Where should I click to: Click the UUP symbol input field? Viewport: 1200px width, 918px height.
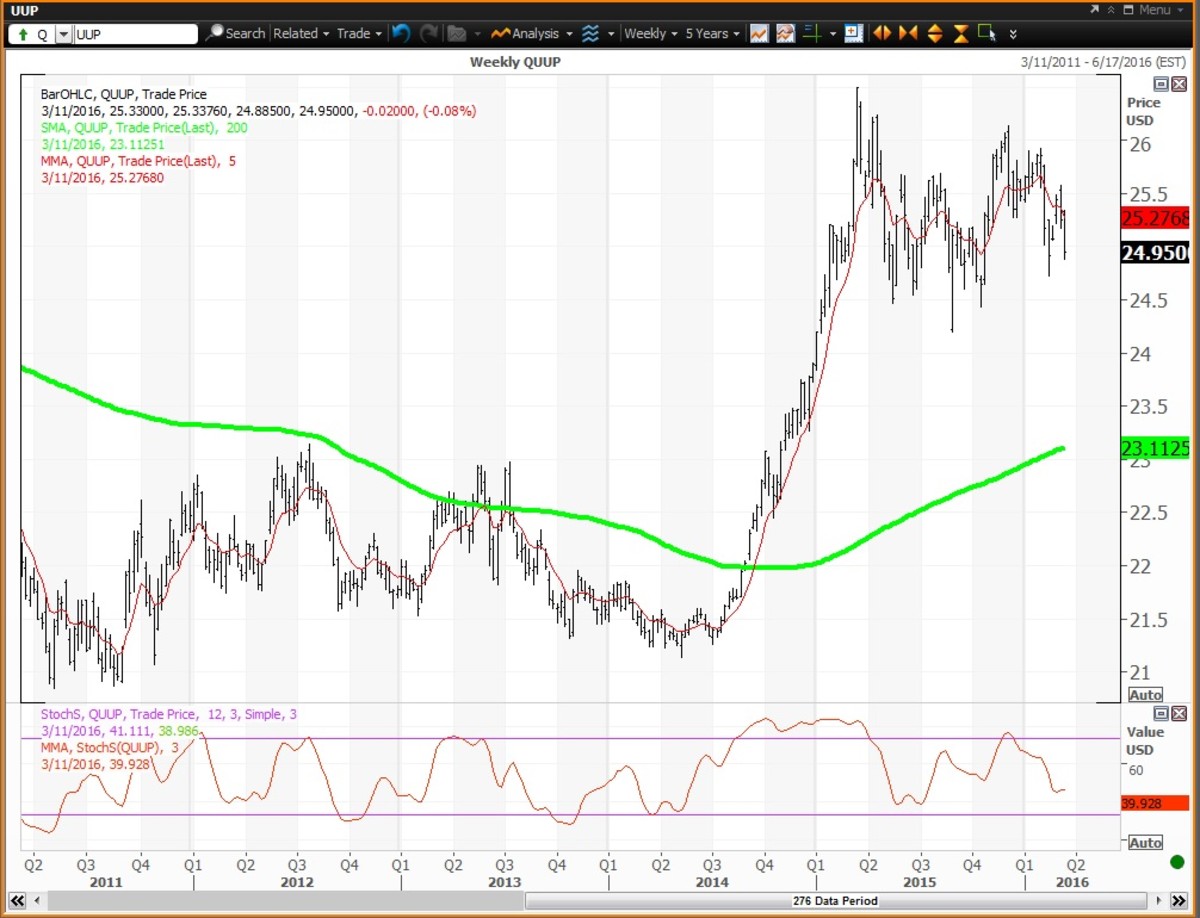pos(136,34)
